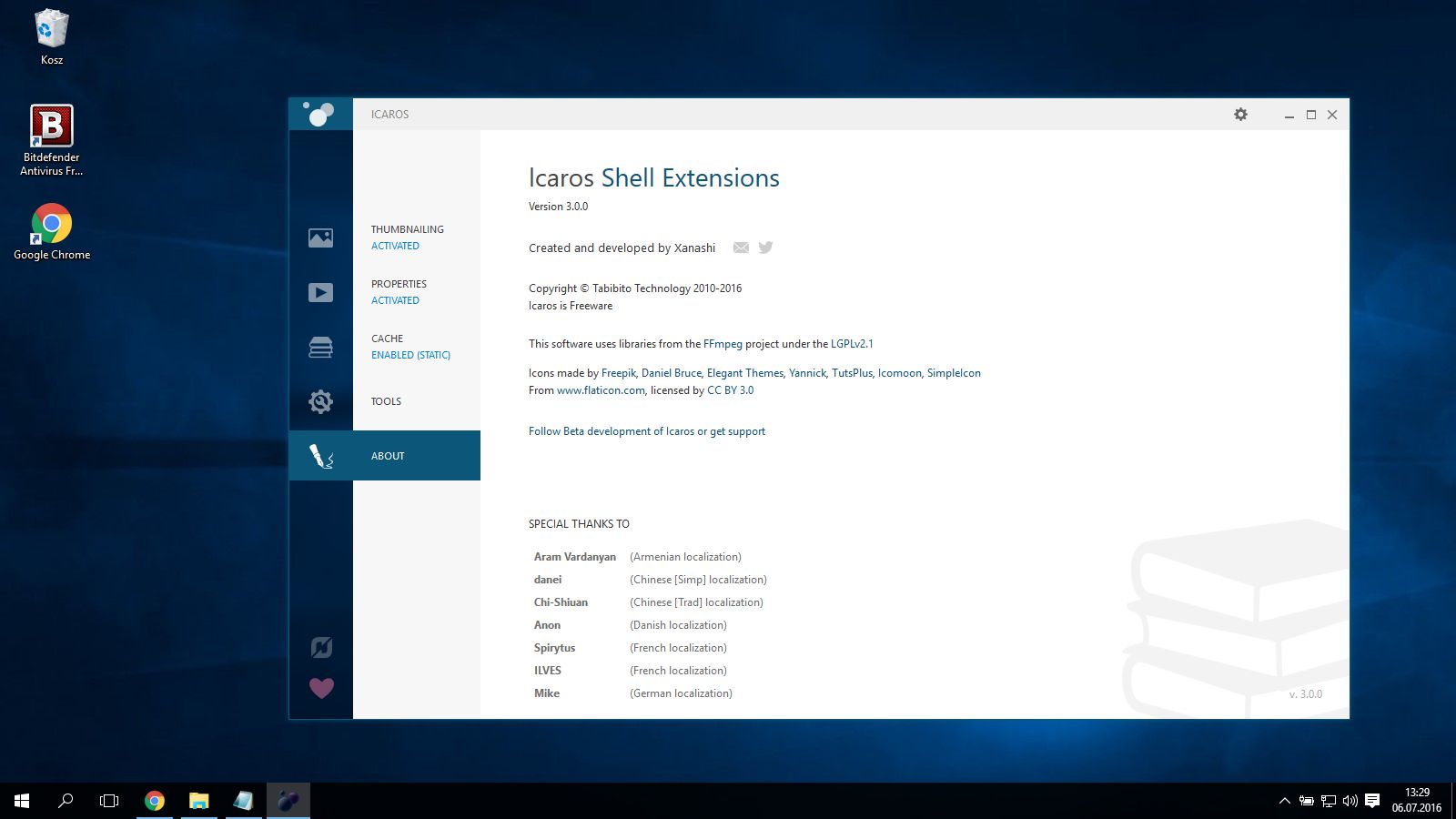The height and width of the screenshot is (819, 1456).
Task: Switch to the THUMBNAILING tab
Action: (x=408, y=229)
